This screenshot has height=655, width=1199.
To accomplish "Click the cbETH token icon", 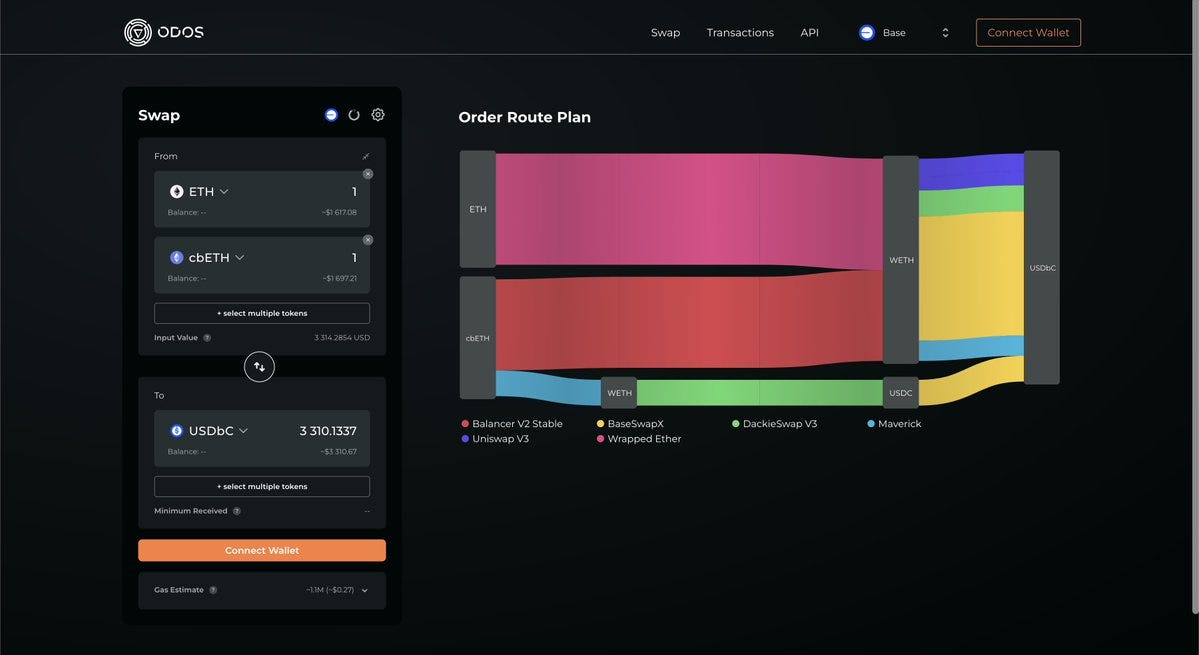I will click(177, 258).
